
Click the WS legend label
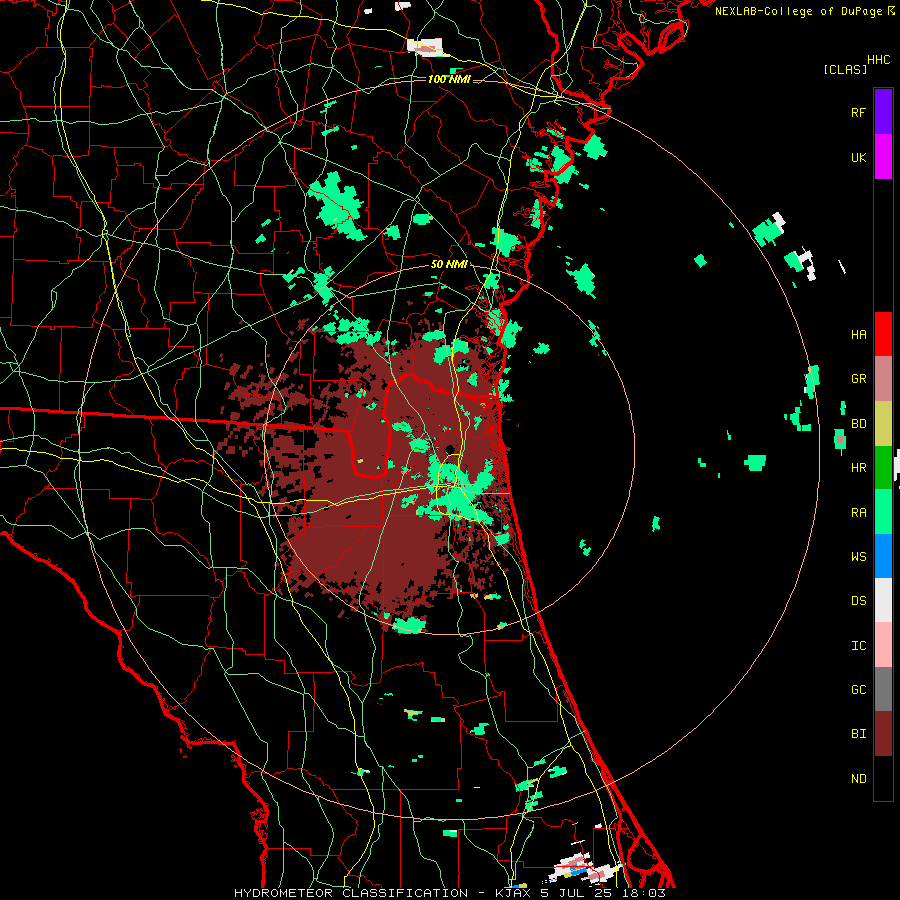(858, 557)
